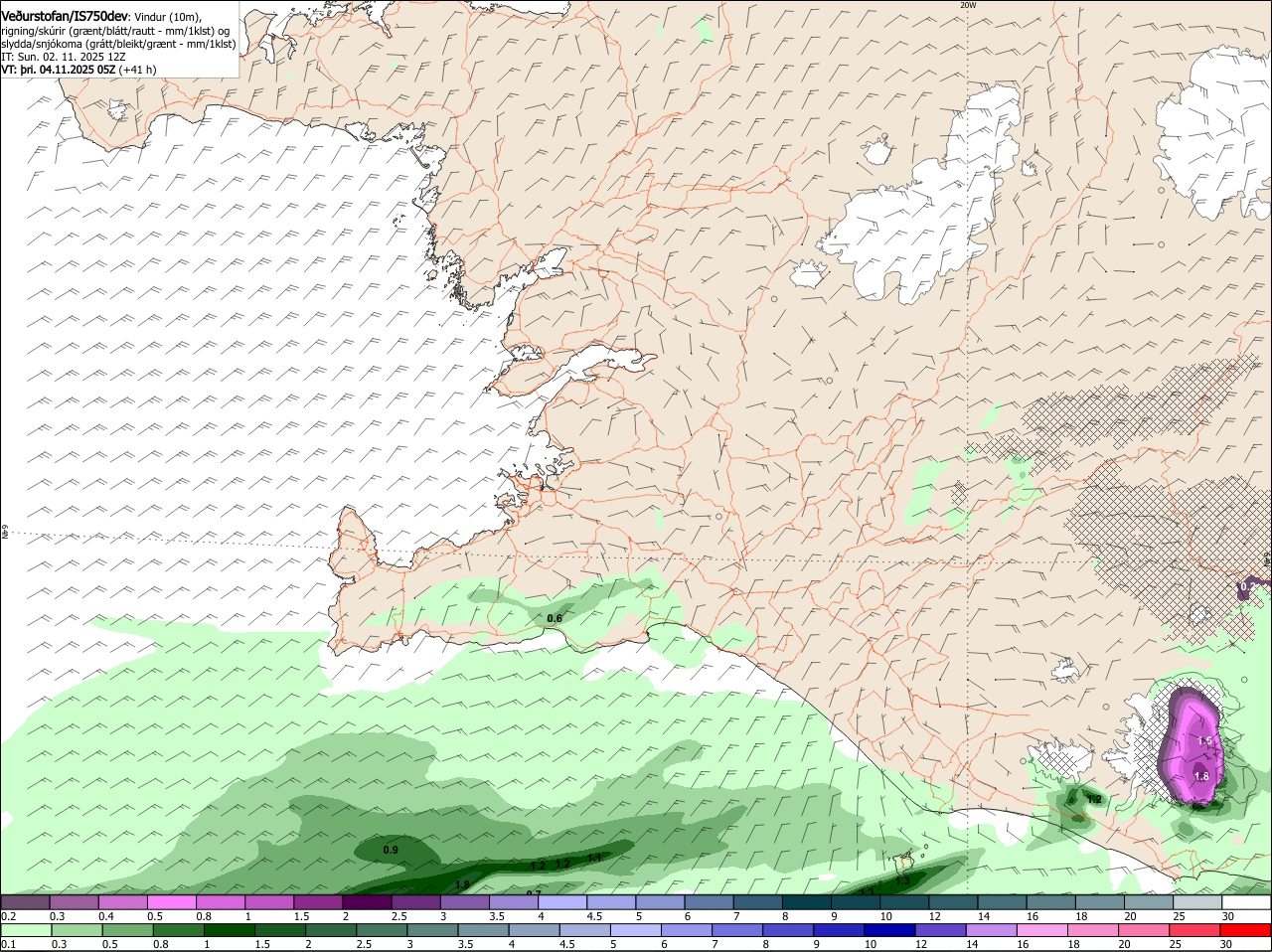Select upper legend swatch between 6 and 7

pos(709,902)
